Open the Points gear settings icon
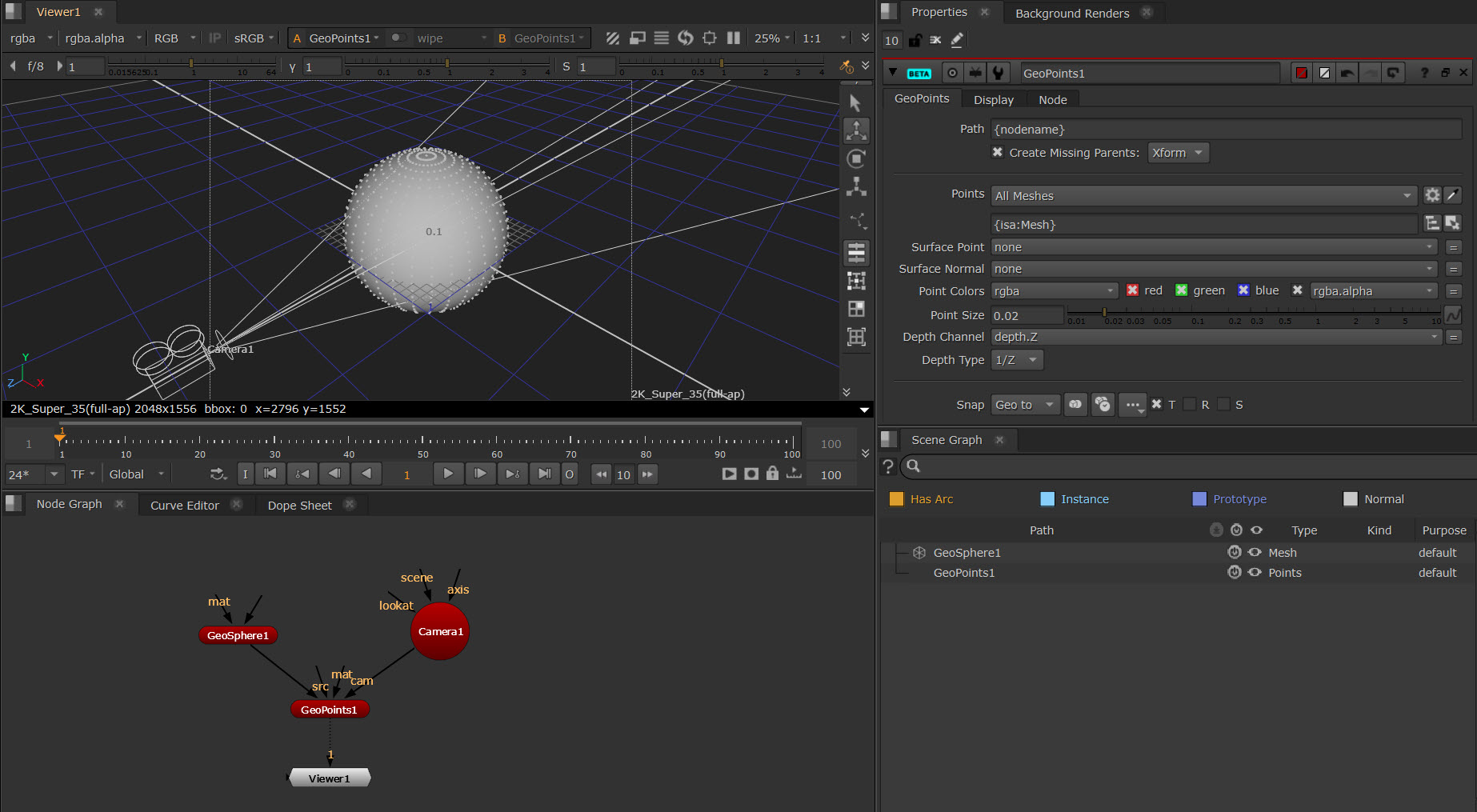Image resolution: width=1477 pixels, height=812 pixels. point(1431,195)
